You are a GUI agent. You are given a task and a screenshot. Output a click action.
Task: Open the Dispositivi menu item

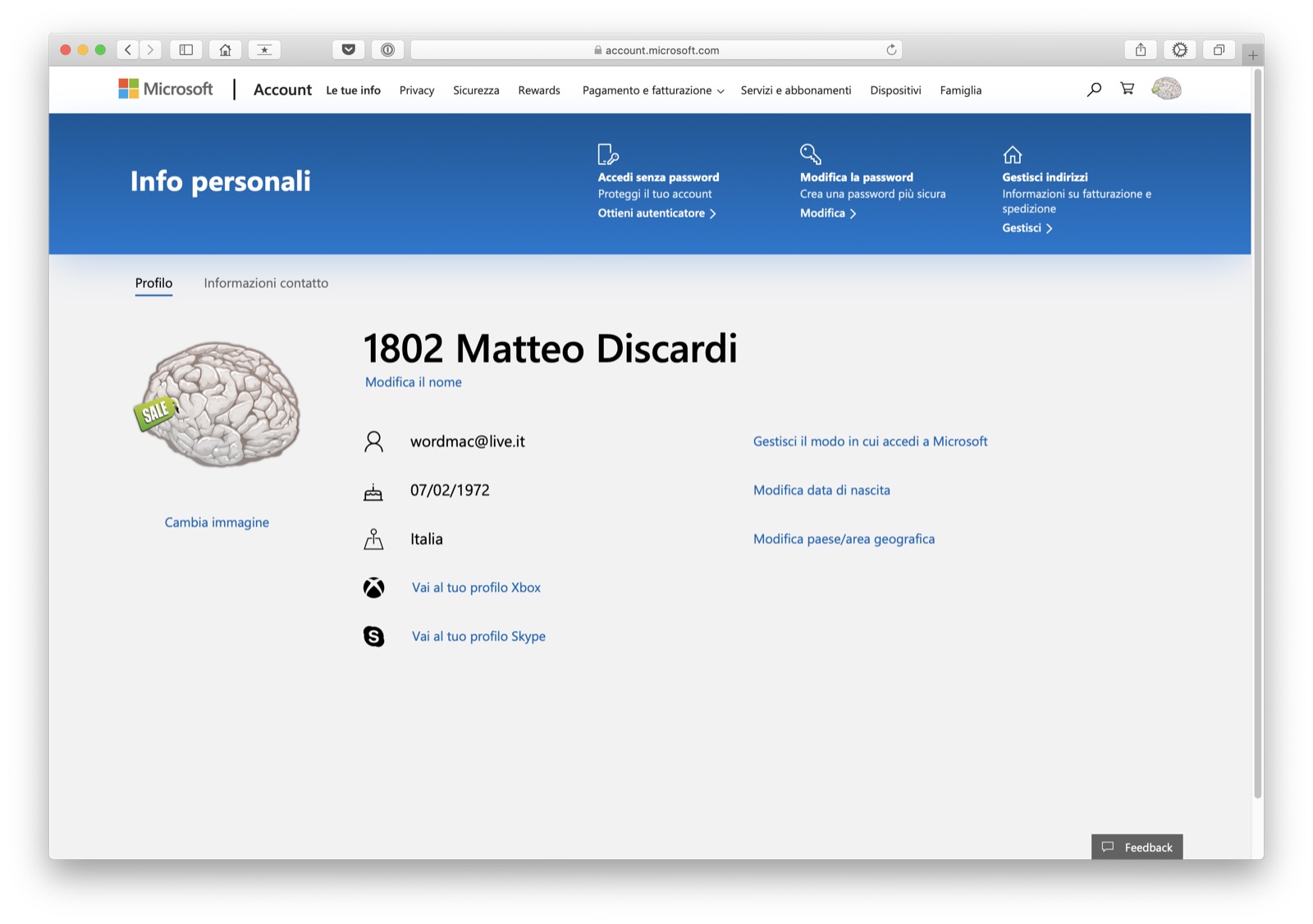(895, 90)
